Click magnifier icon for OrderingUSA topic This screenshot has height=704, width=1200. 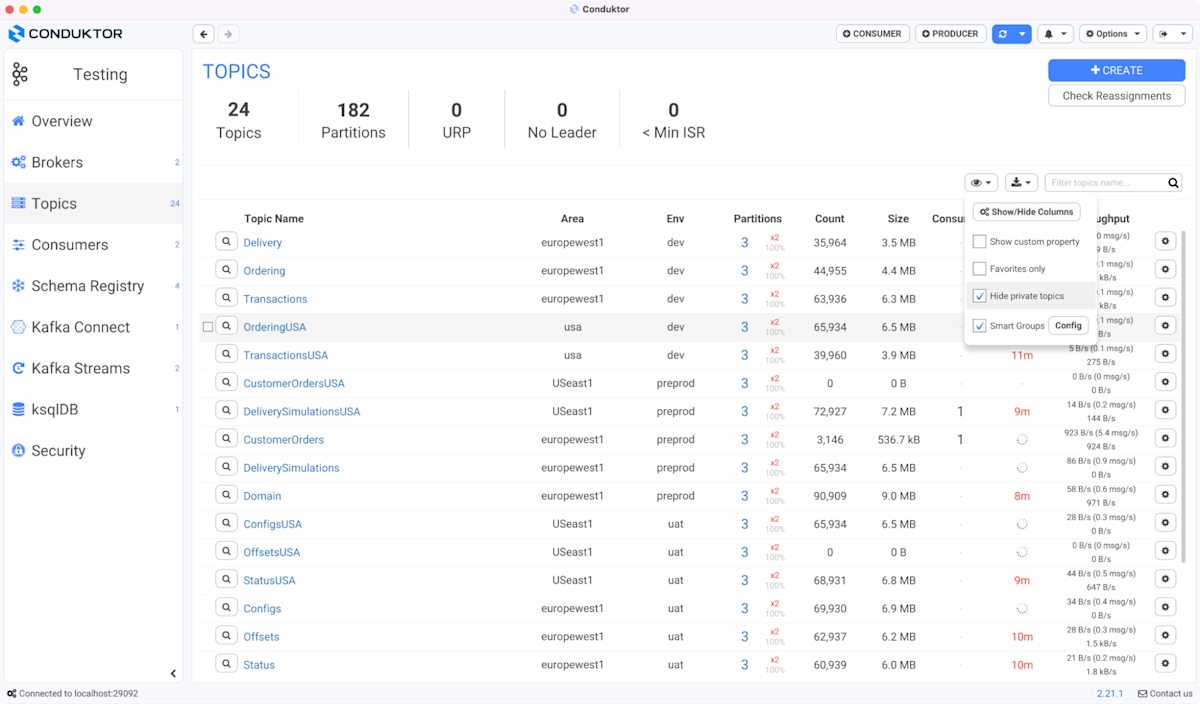[226, 326]
